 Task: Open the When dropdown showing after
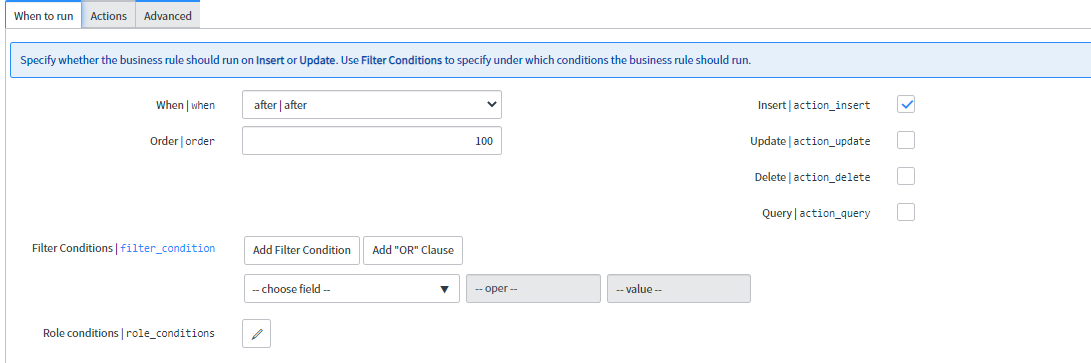pyautogui.click(x=372, y=105)
